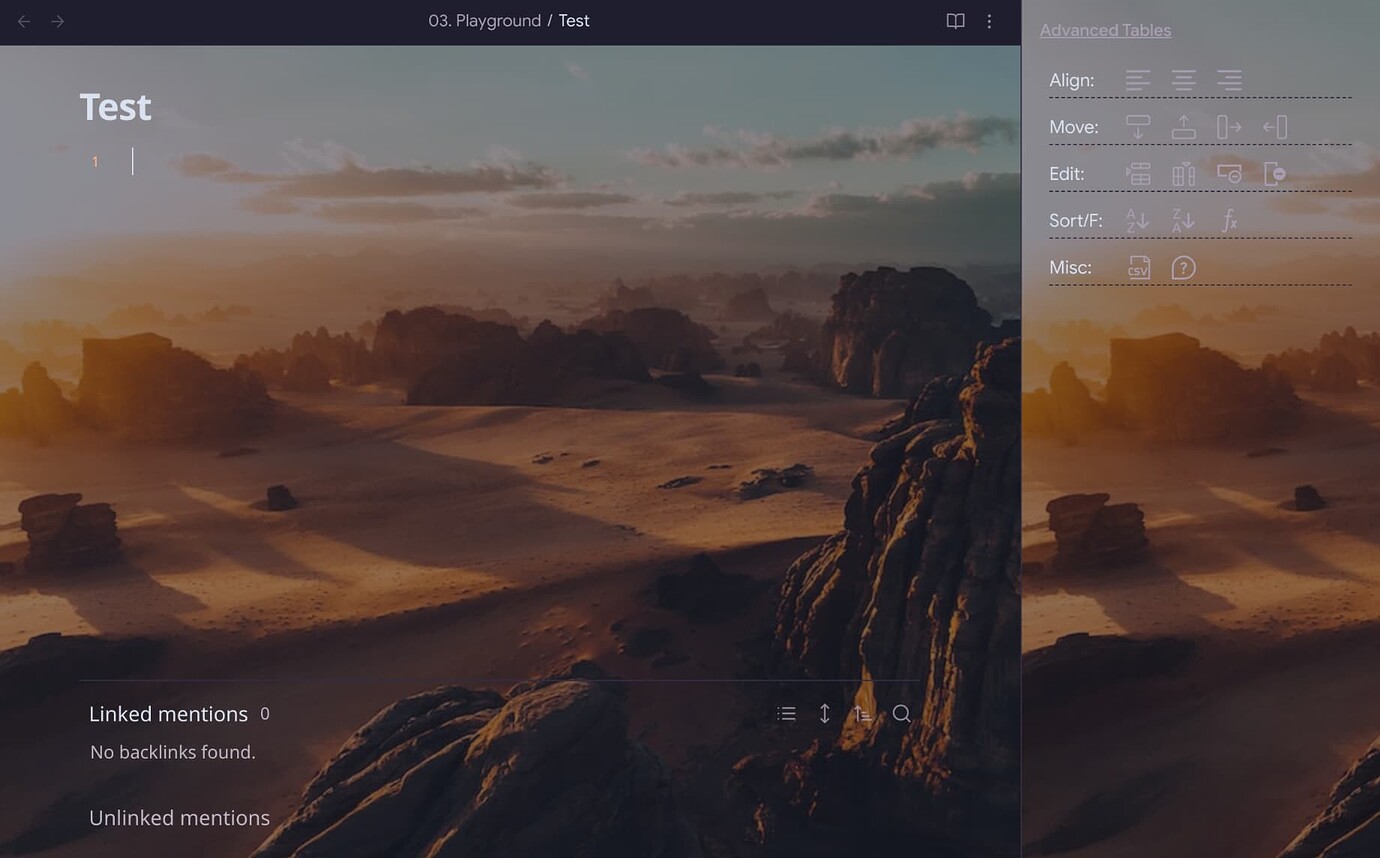Right-align the table column
The height and width of the screenshot is (858, 1380).
click(x=1229, y=80)
